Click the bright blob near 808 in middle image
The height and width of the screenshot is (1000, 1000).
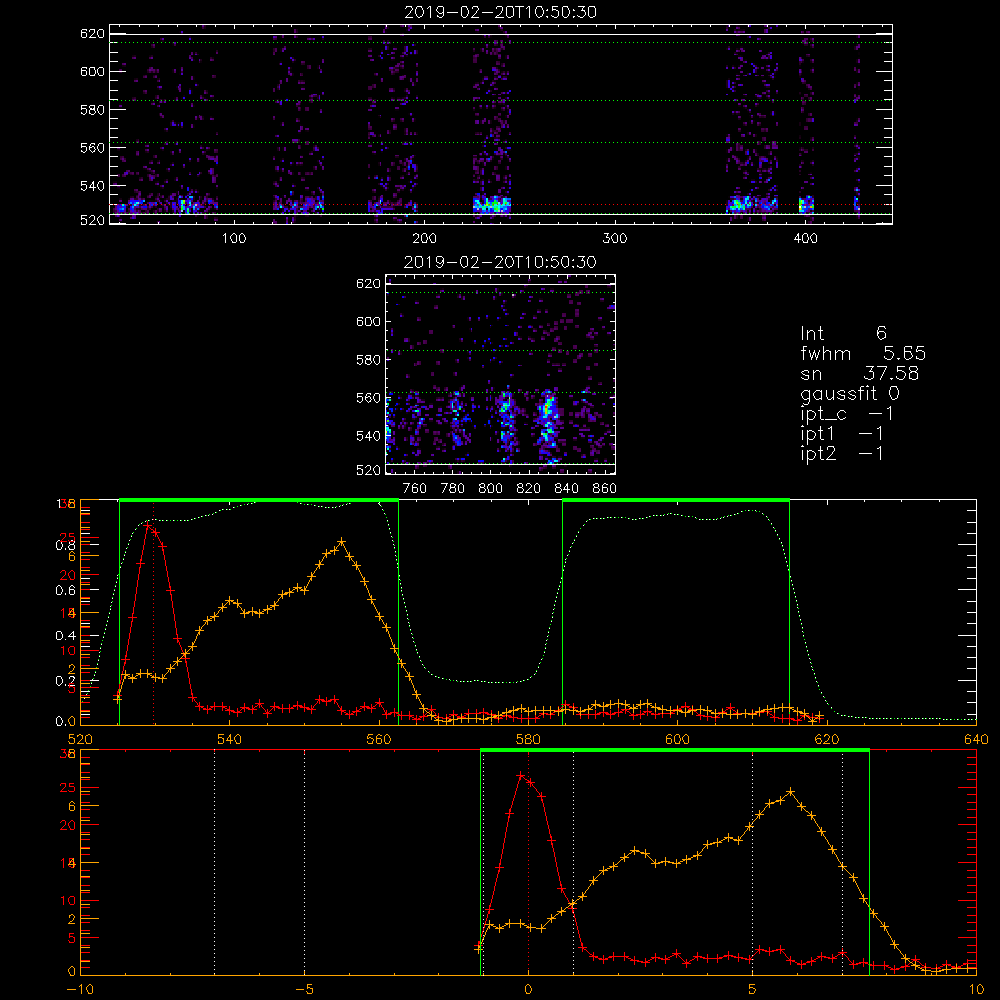coord(506,418)
